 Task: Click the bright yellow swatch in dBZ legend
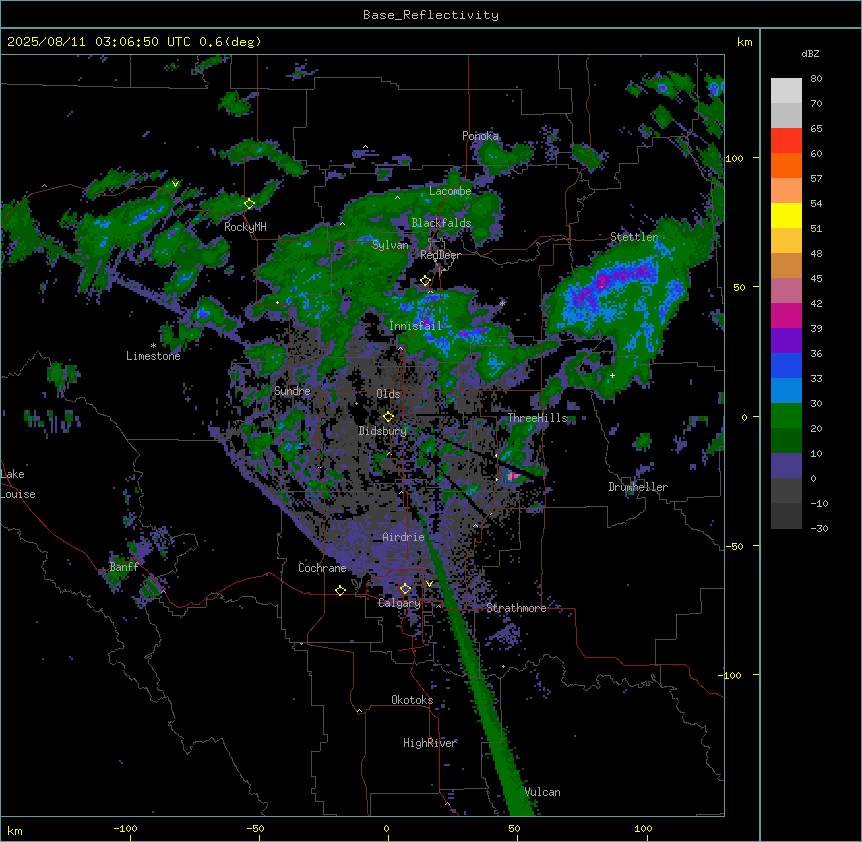[786, 215]
